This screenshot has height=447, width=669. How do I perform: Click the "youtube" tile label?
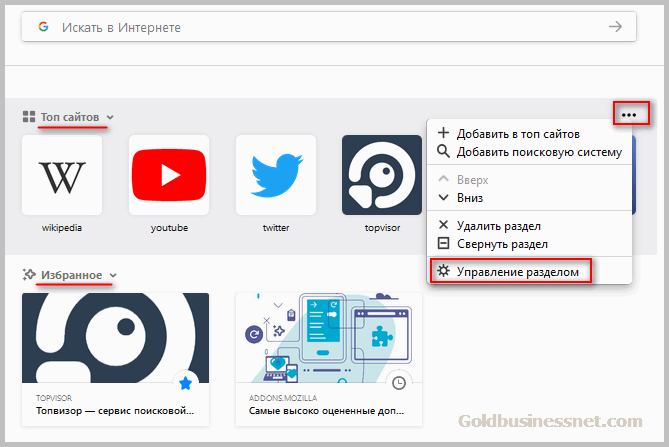[x=169, y=228]
